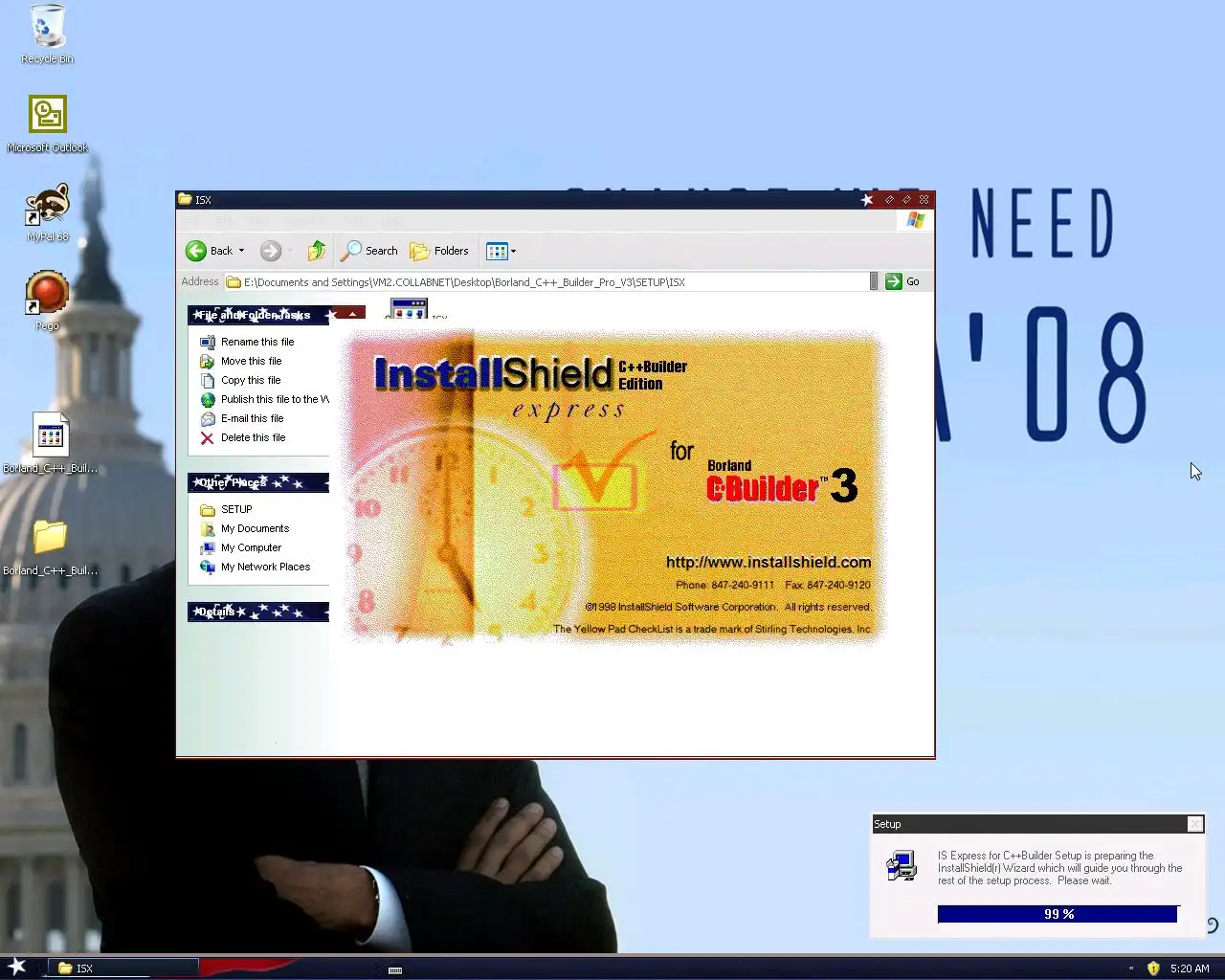Image resolution: width=1225 pixels, height=980 pixels.
Task: Click Copy this file
Action: (x=251, y=380)
